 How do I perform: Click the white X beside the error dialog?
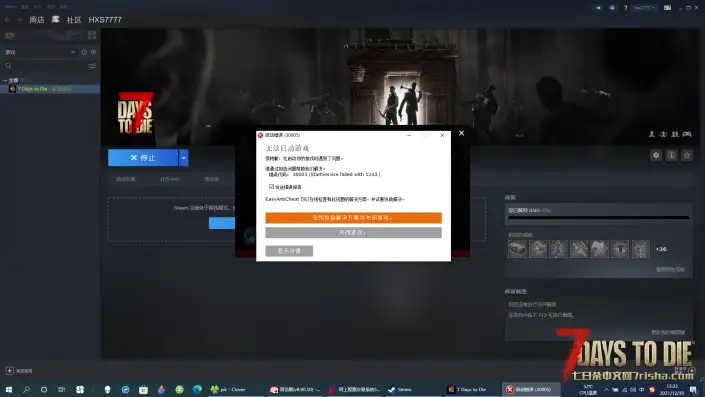(461, 133)
